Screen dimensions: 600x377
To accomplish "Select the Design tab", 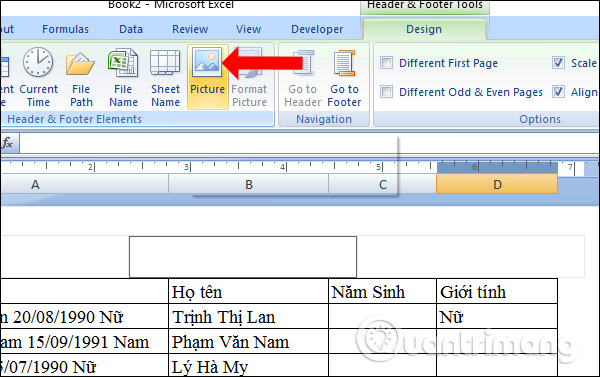I will [424, 29].
